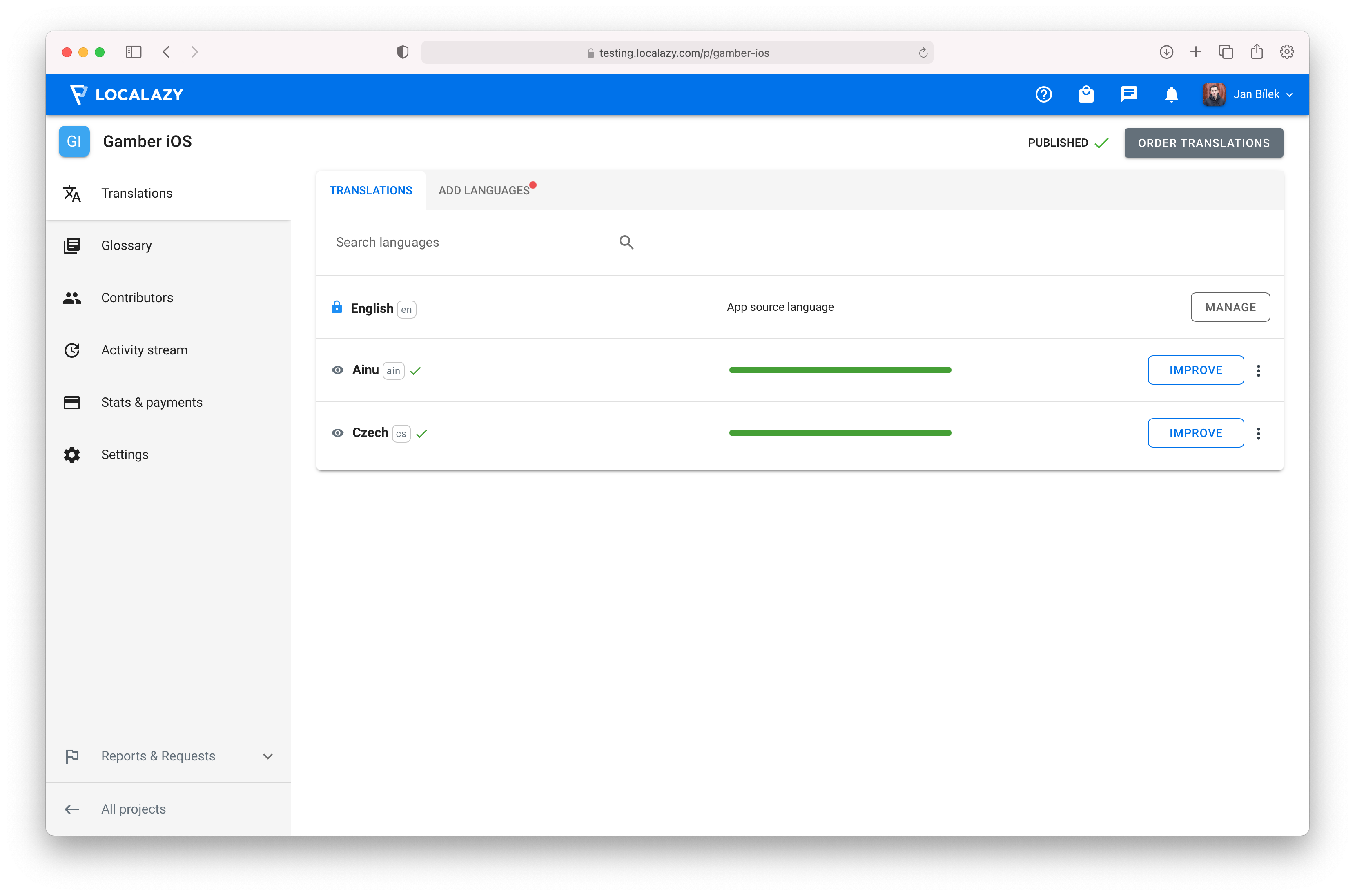Switch to the Add Languages tab
The image size is (1355, 896).
(484, 191)
